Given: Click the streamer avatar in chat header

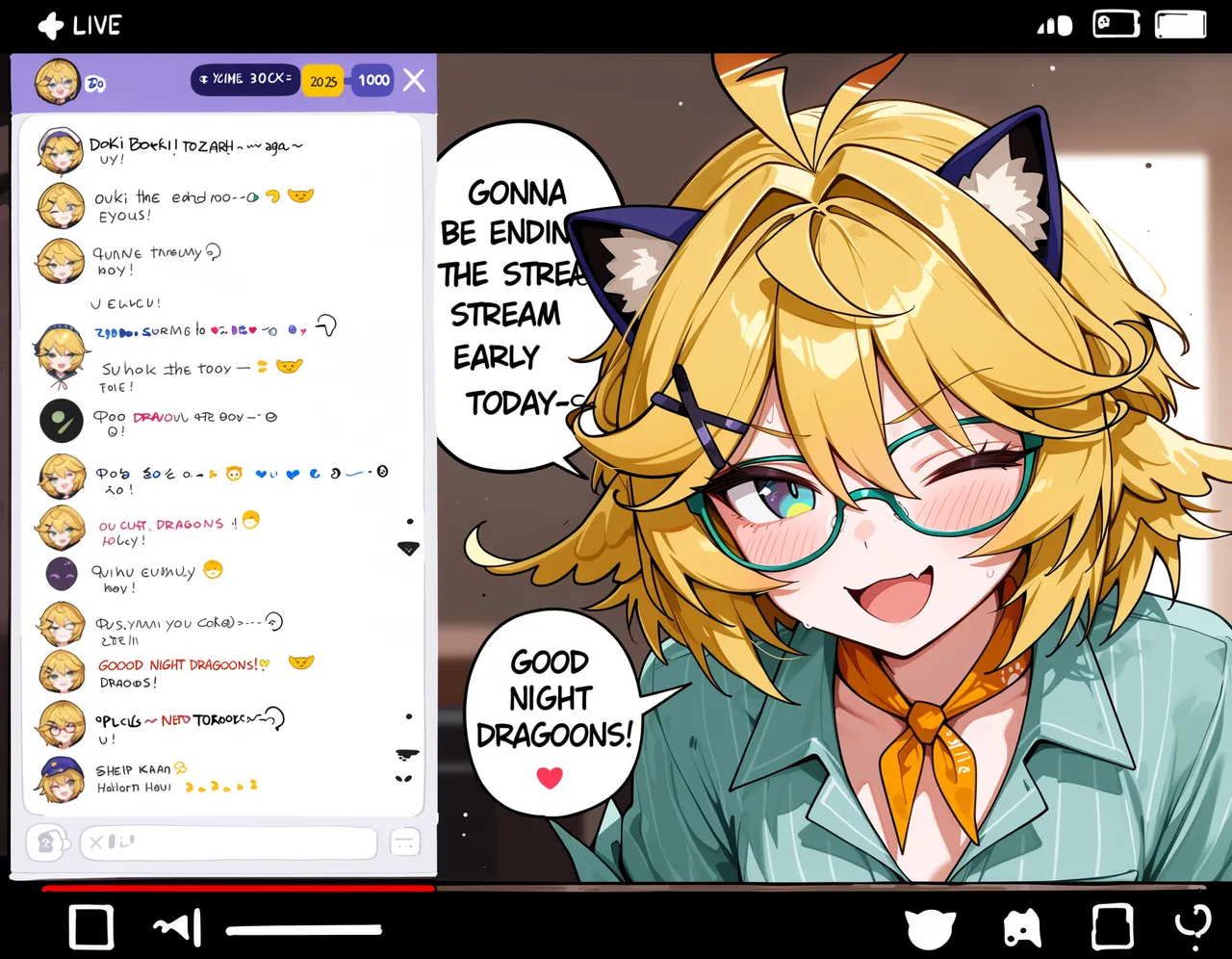Looking at the screenshot, I should click(57, 81).
